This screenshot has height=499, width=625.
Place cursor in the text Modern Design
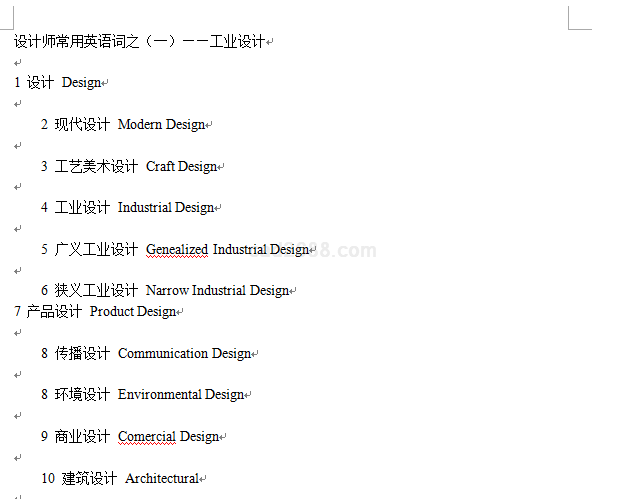(x=161, y=125)
